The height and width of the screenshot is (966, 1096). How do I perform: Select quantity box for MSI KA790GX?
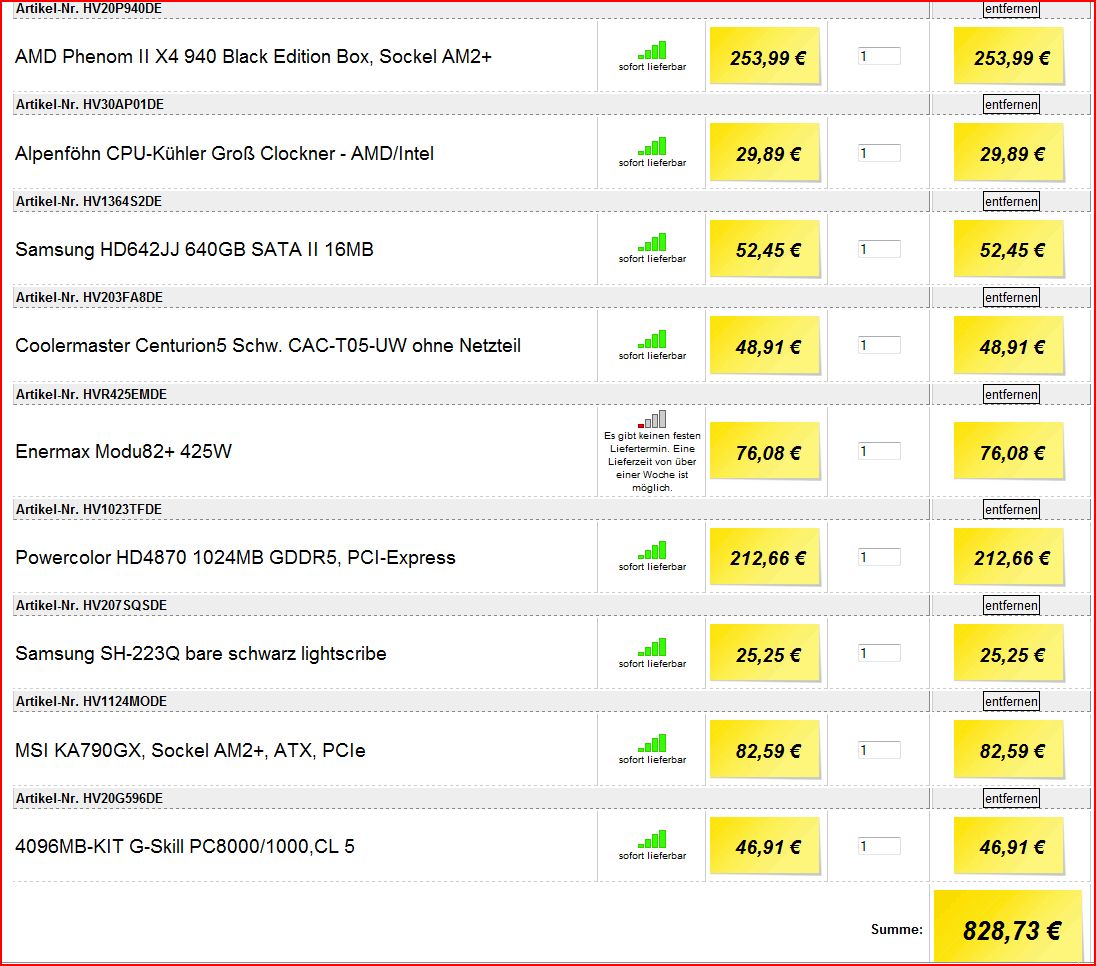pyautogui.click(x=879, y=749)
